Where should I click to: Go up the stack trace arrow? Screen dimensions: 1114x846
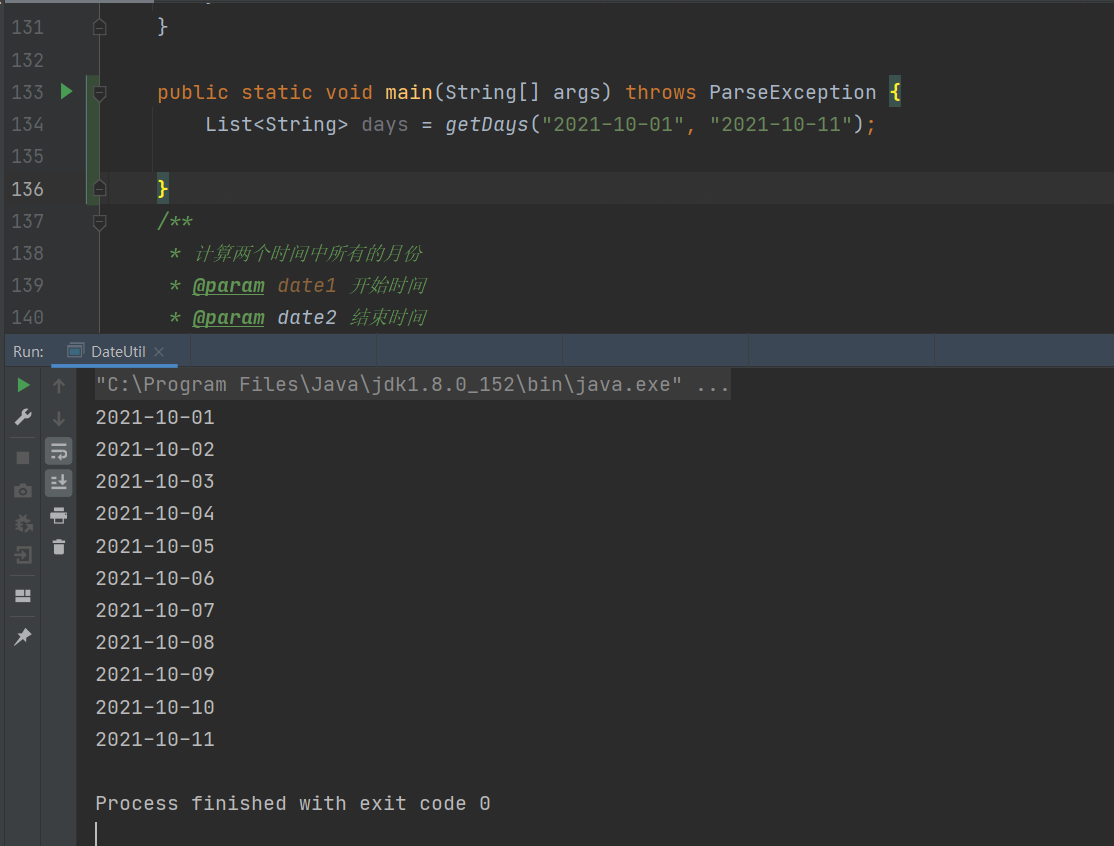(x=59, y=386)
